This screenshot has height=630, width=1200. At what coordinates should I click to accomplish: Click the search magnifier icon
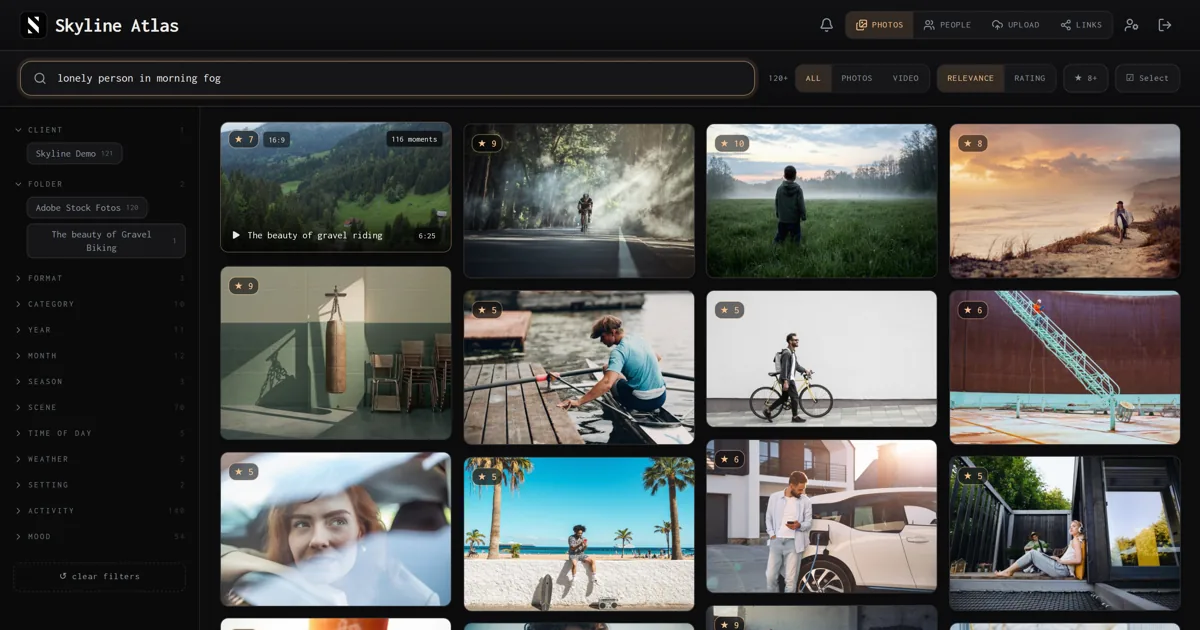(40, 78)
